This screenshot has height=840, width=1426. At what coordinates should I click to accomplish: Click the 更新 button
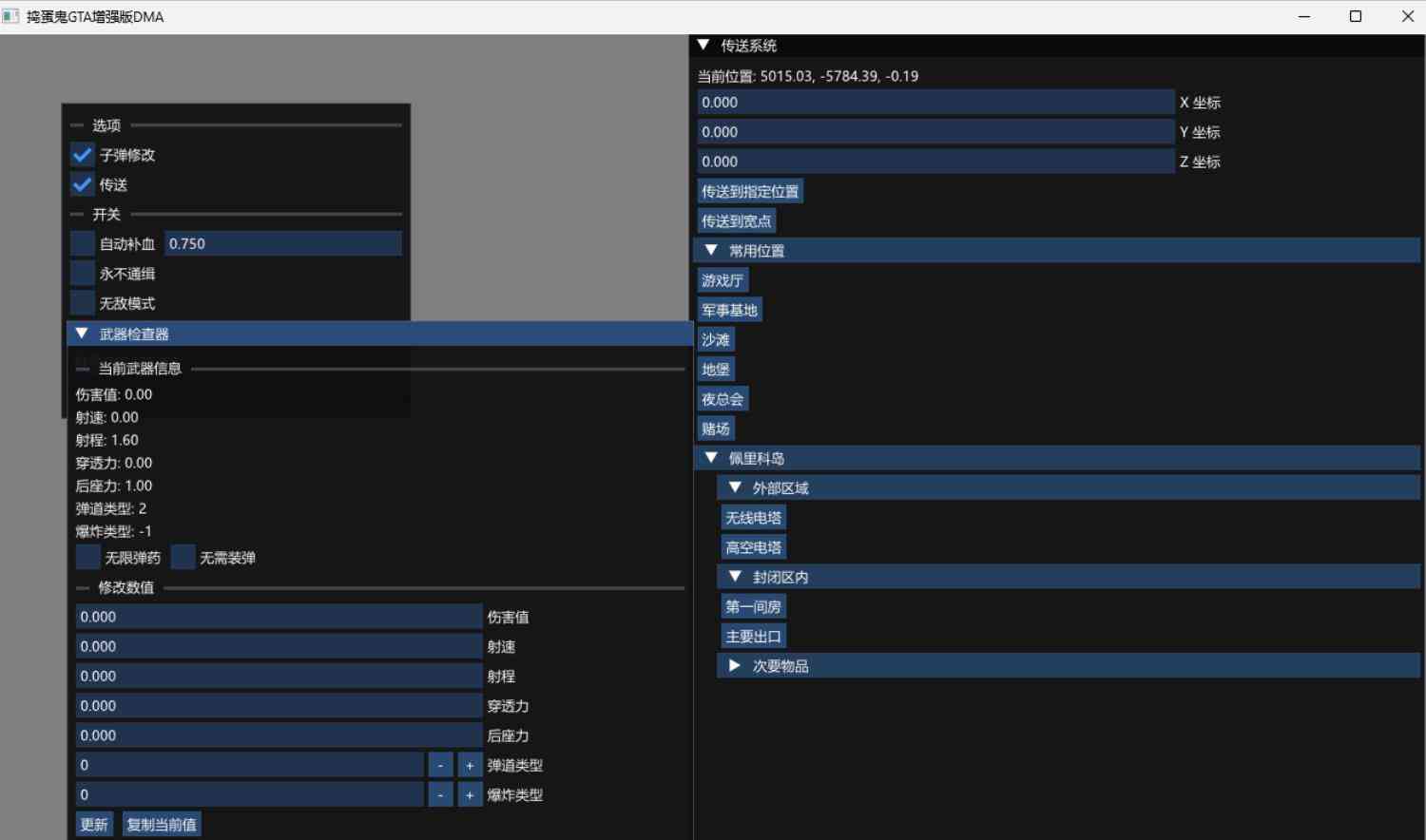tap(94, 825)
